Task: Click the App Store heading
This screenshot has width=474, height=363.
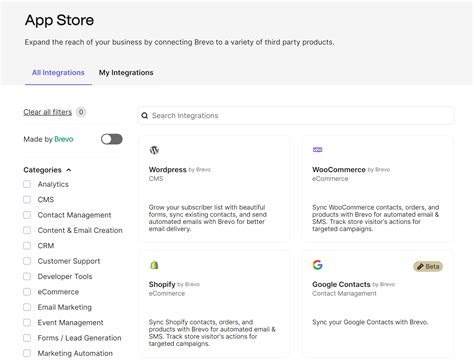Action: (59, 20)
